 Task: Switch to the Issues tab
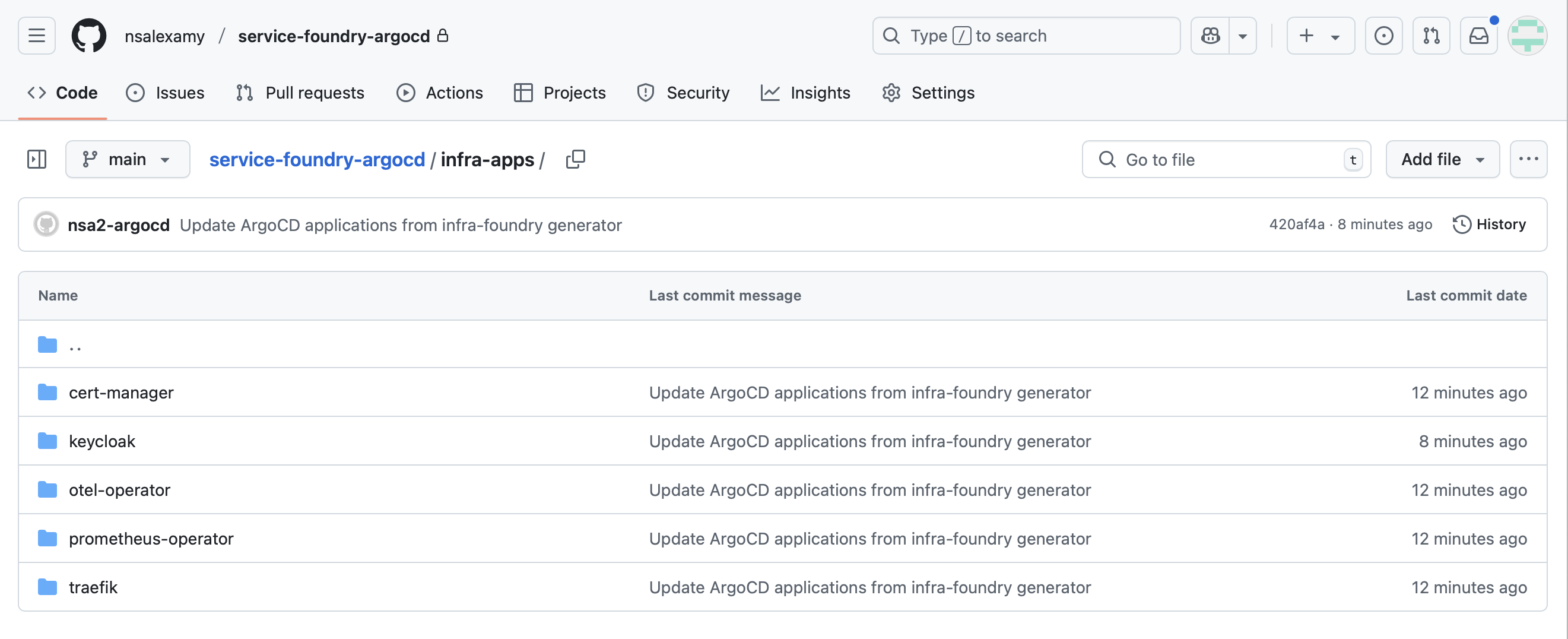click(165, 93)
